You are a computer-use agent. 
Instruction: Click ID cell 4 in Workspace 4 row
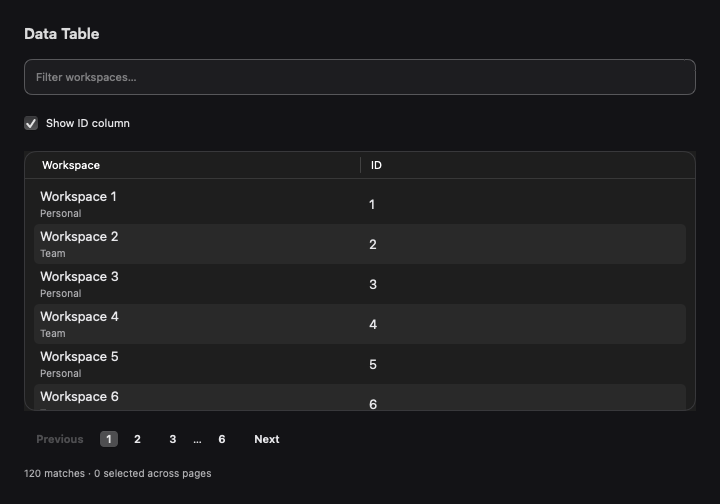pos(373,324)
